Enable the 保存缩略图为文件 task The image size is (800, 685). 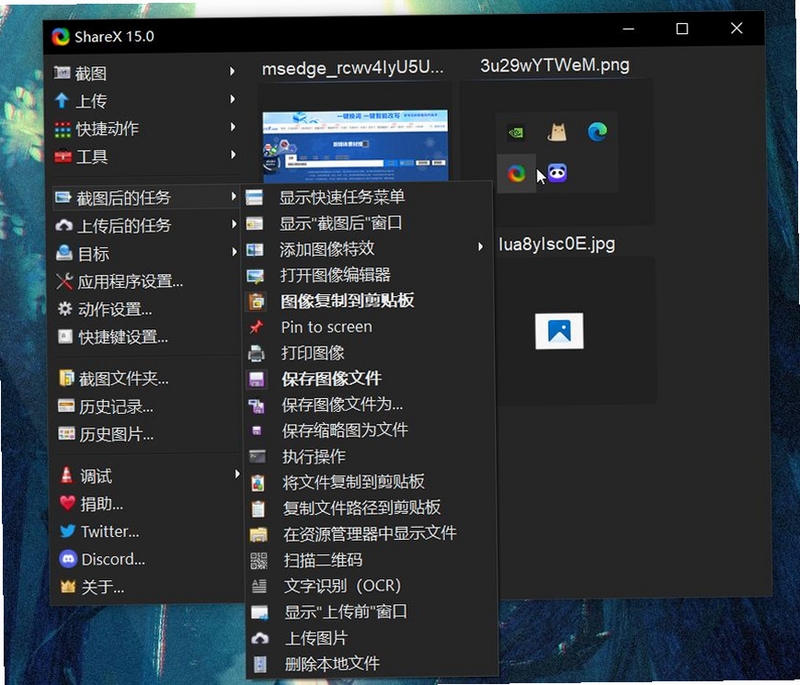tap(345, 430)
